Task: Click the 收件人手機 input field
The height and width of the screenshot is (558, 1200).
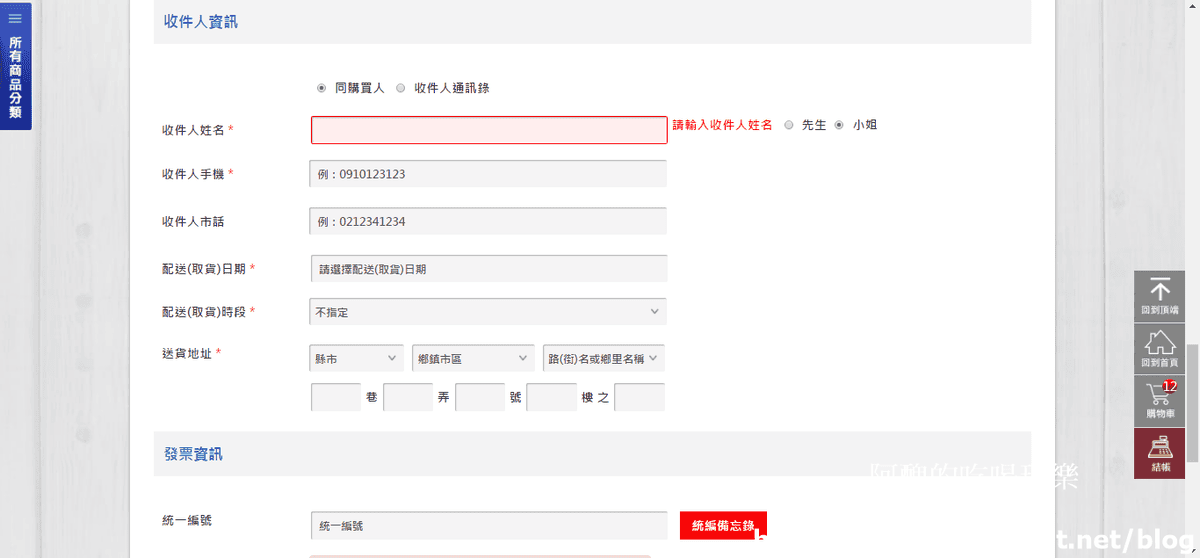Action: click(488, 174)
